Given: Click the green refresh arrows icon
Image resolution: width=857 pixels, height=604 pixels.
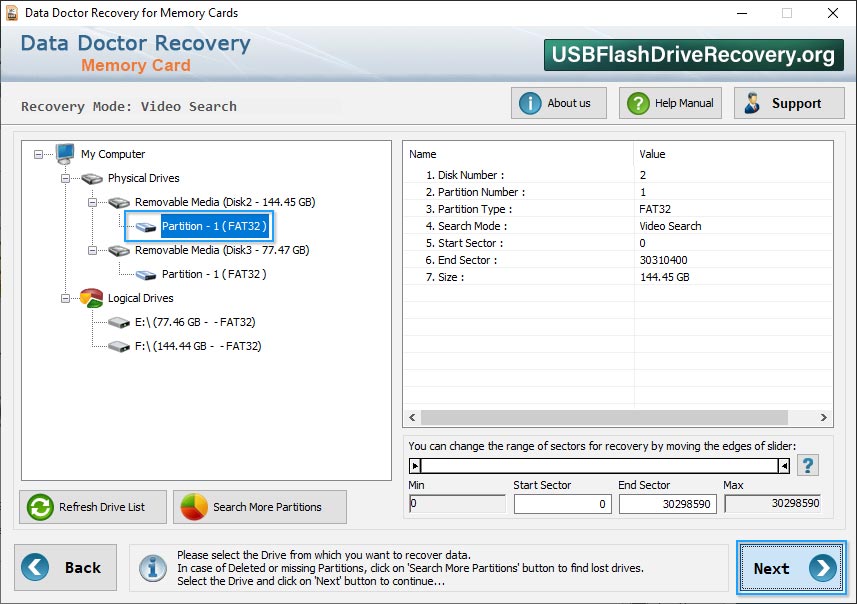Looking at the screenshot, I should coord(40,507).
